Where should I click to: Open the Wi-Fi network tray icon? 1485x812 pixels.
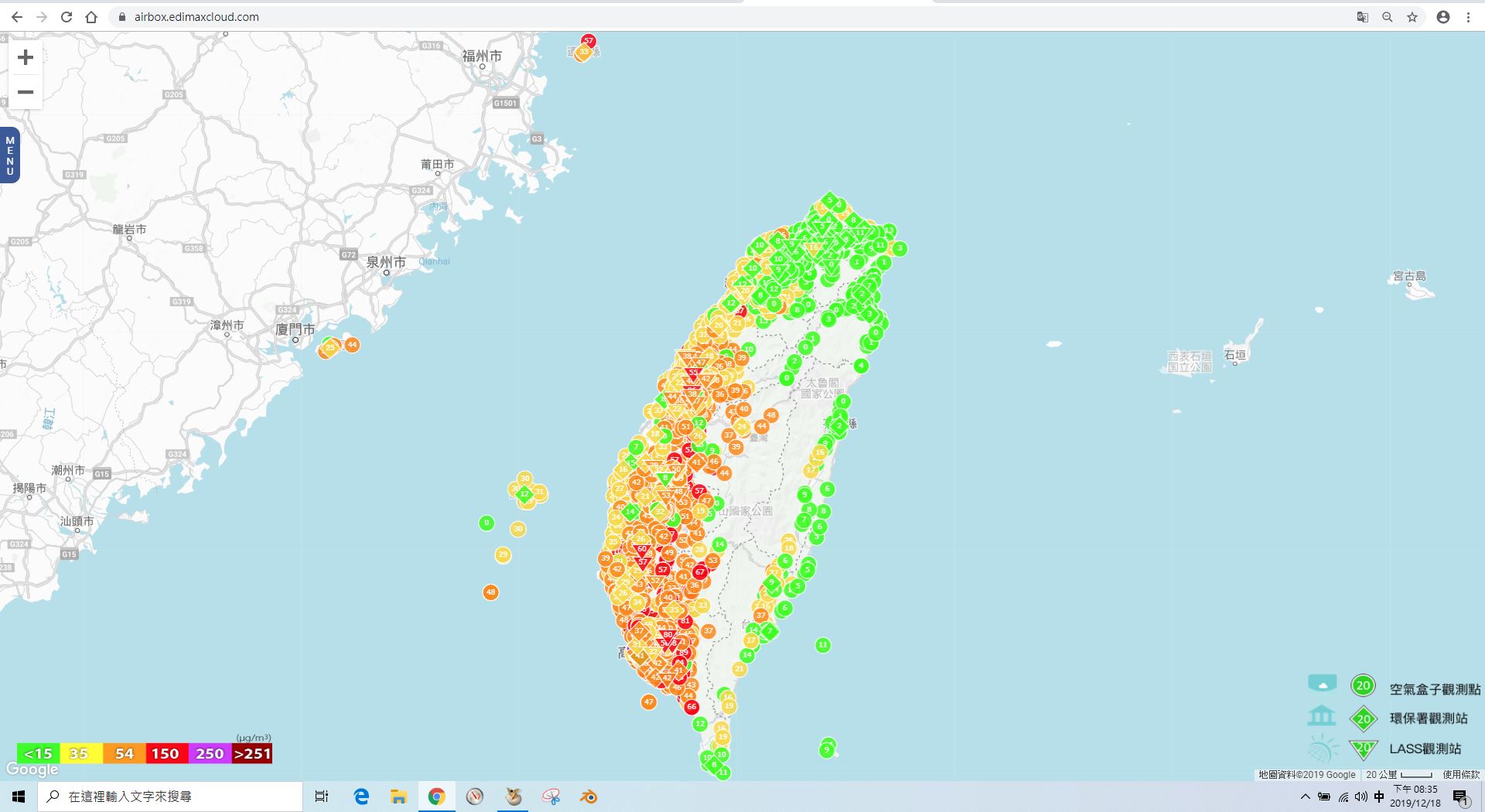(x=1343, y=797)
